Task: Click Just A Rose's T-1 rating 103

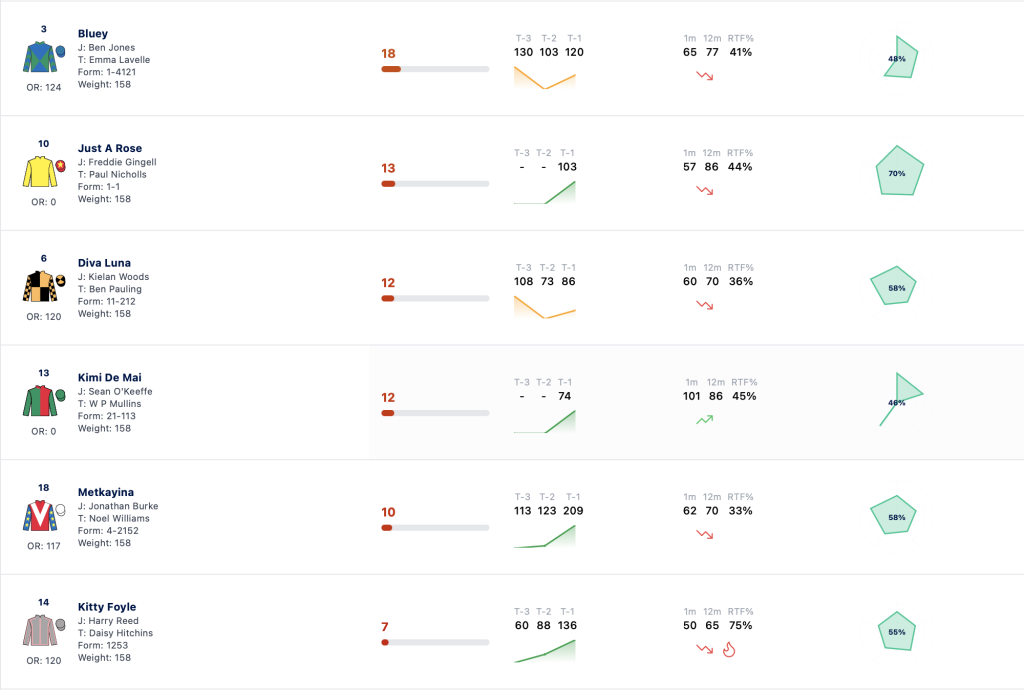Action: tap(567, 166)
